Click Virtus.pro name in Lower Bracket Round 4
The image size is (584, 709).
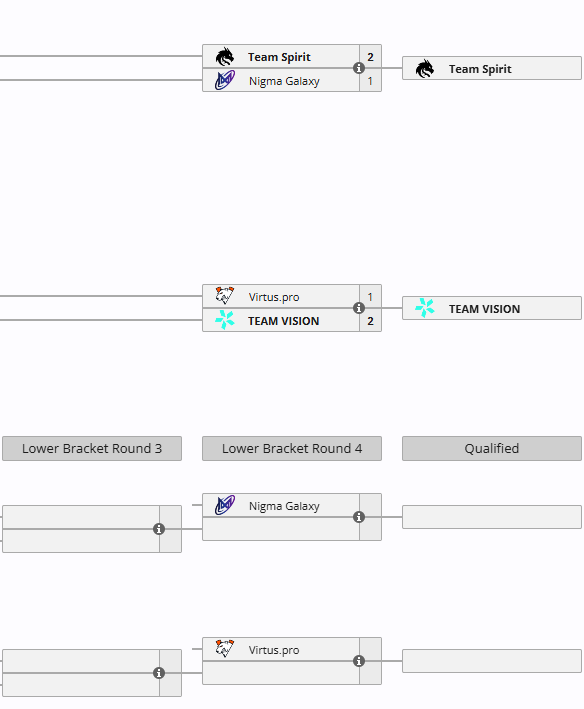pyautogui.click(x=274, y=650)
